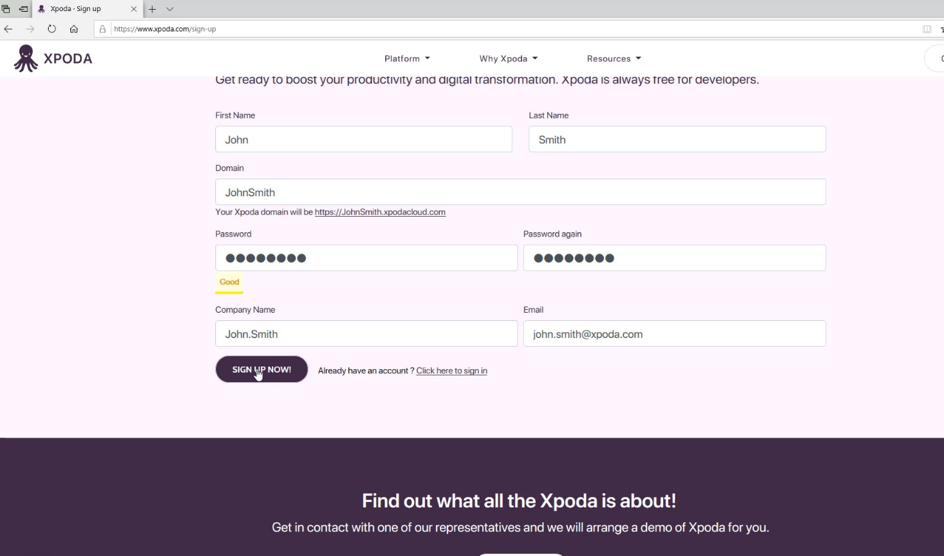This screenshot has height=556, width=944.
Task: Click the Company Name label
Action: 245,310
